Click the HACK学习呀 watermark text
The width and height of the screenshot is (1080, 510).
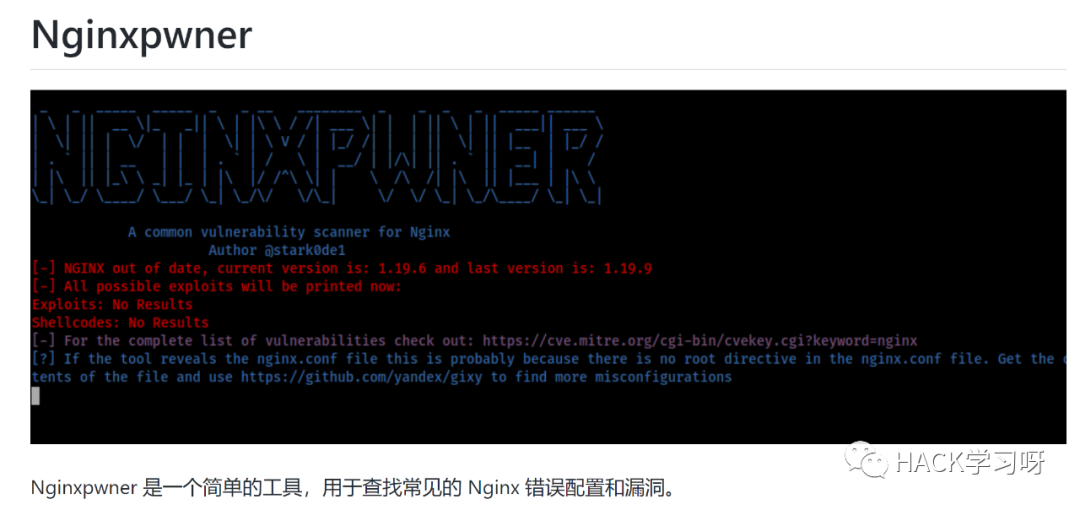(x=970, y=462)
